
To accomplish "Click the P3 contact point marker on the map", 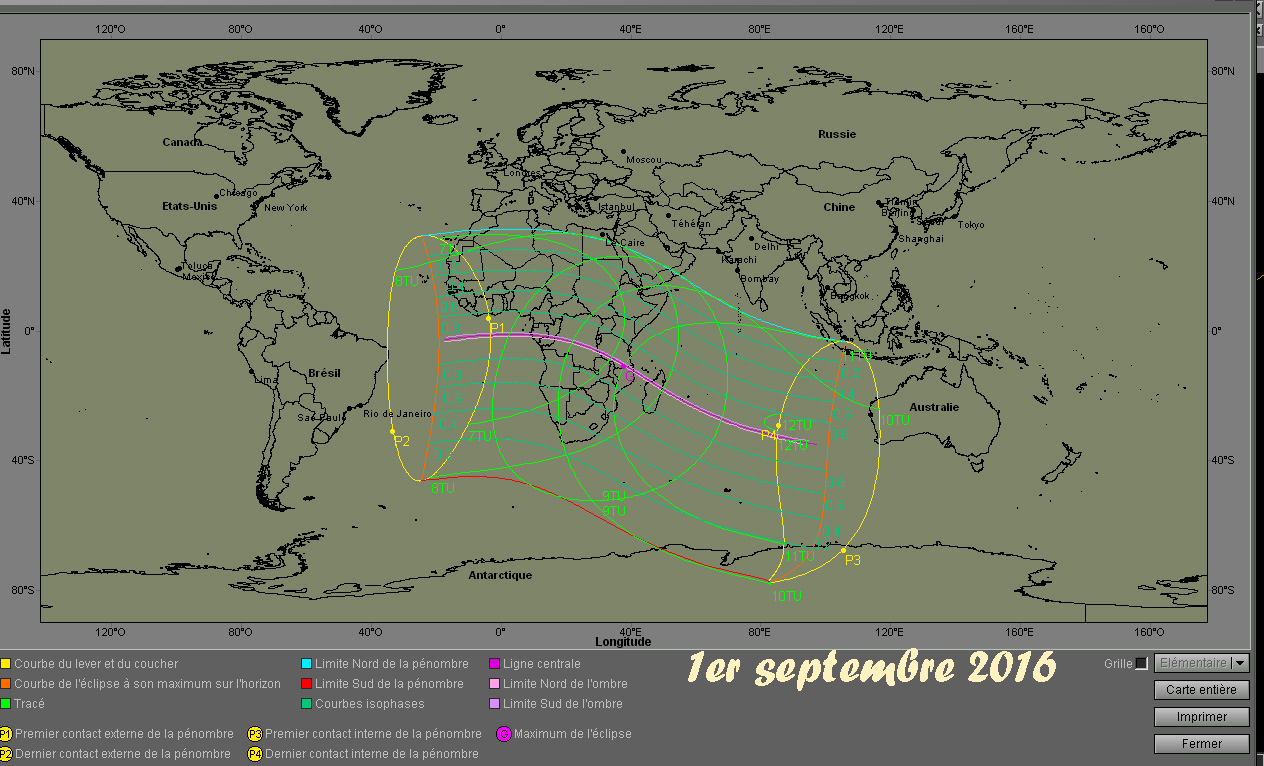I will pyautogui.click(x=843, y=550).
